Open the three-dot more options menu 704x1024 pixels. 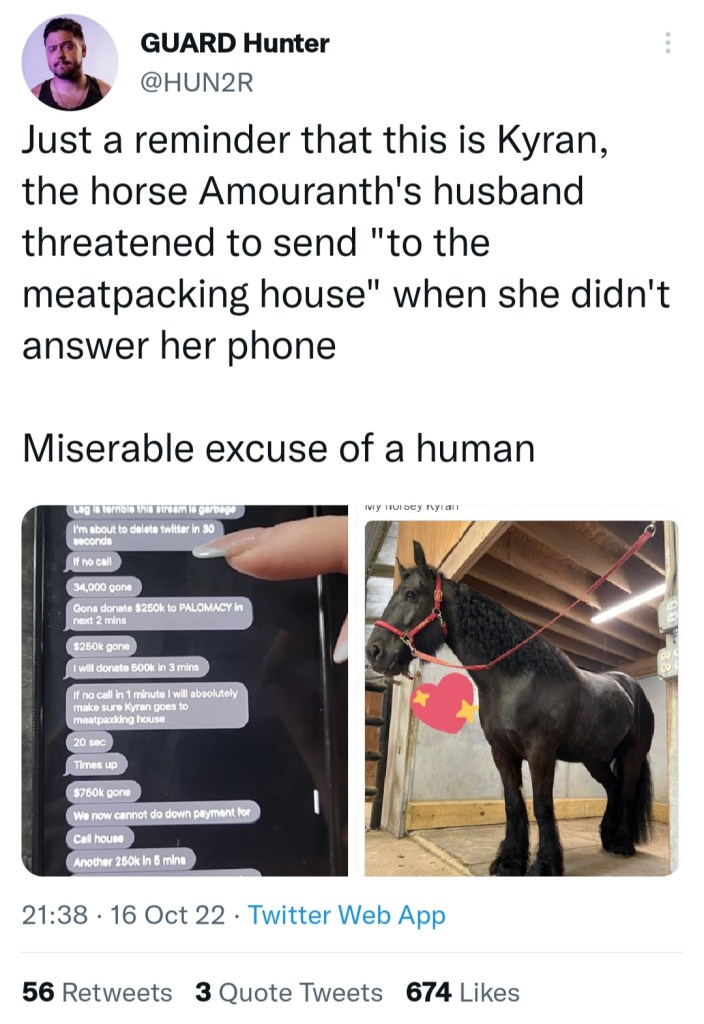point(667,43)
